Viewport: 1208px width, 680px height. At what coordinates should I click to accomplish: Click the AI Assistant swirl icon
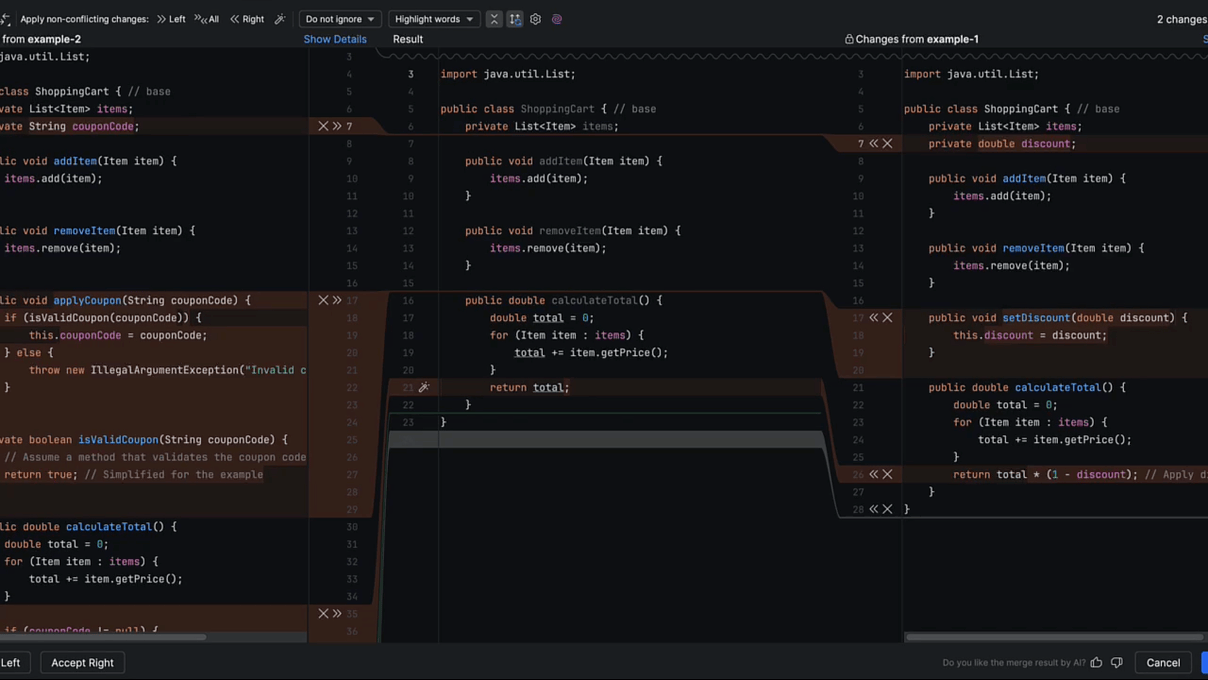tap(557, 19)
